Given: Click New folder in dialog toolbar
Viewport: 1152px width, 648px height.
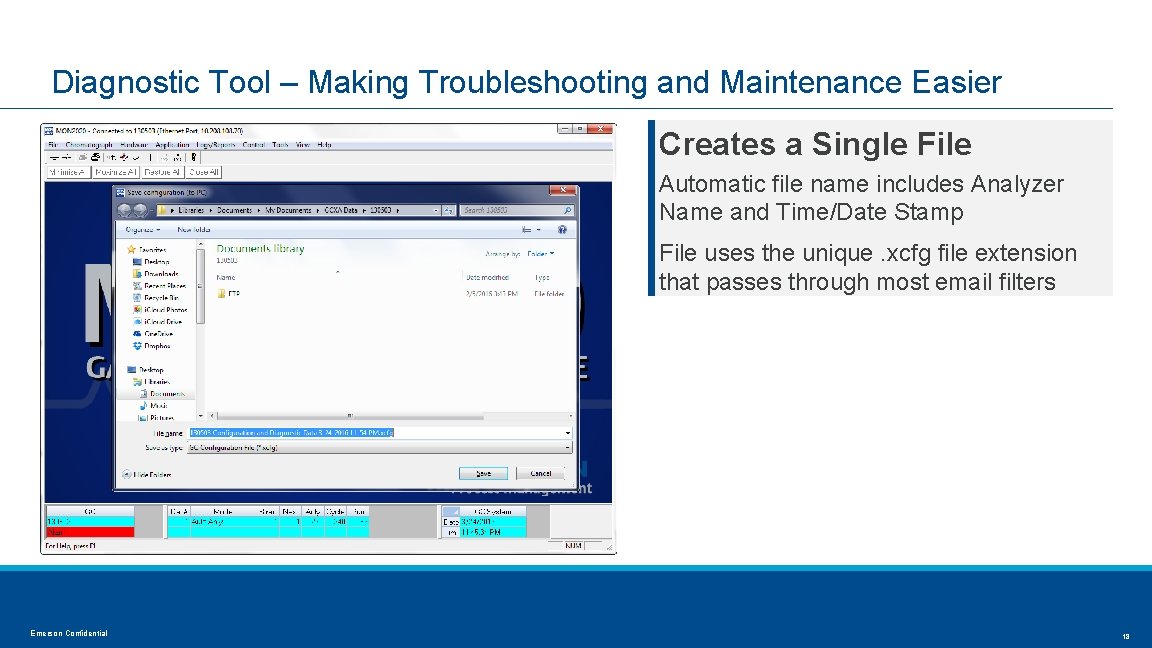Looking at the screenshot, I should [x=193, y=230].
